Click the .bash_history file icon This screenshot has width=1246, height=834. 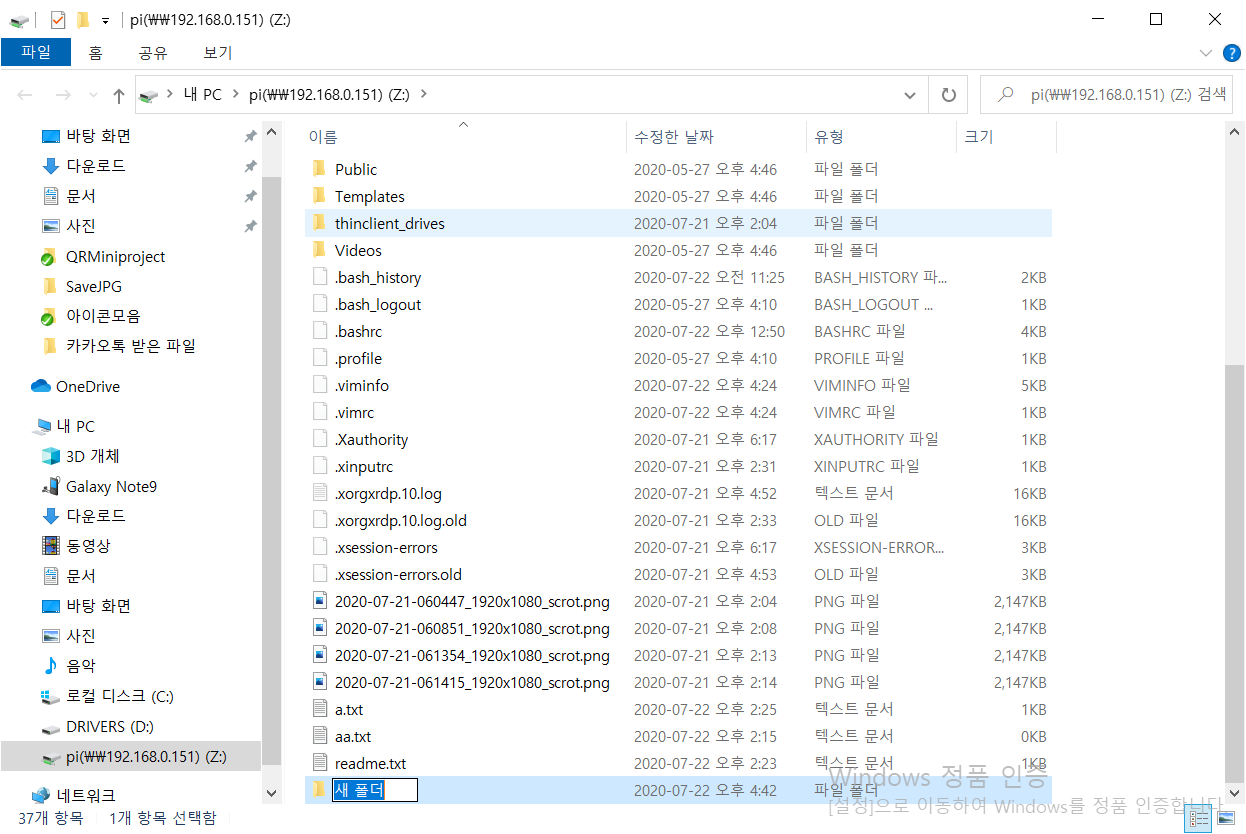pyautogui.click(x=319, y=277)
